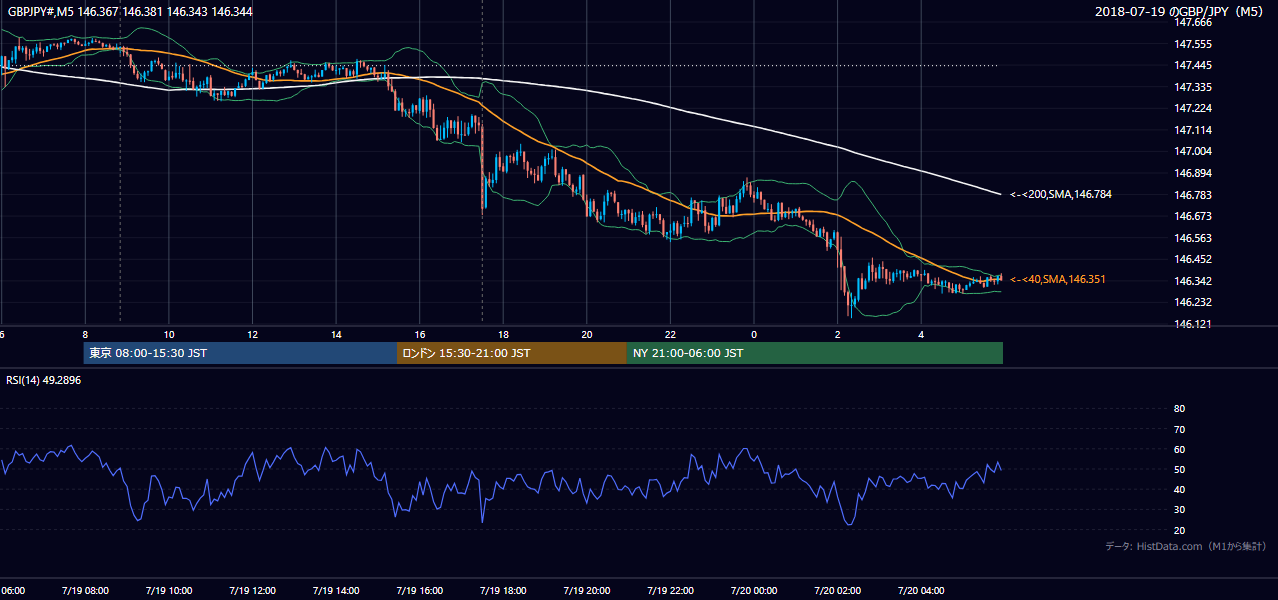The width and height of the screenshot is (1278, 600).
Task: Click price axis value 147.445
Action: click(x=1194, y=66)
